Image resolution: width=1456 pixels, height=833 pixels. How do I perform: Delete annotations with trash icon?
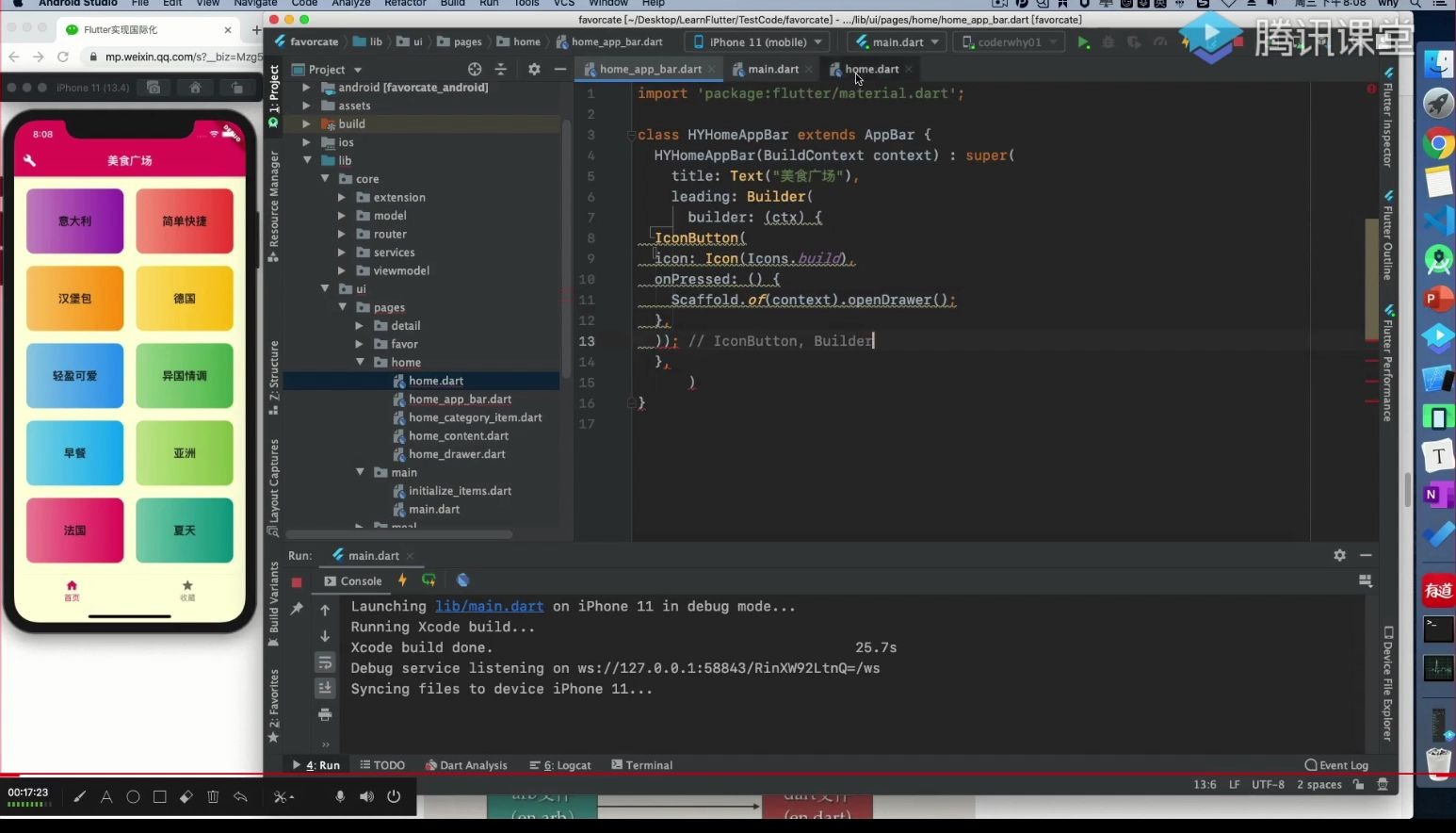[x=213, y=797]
